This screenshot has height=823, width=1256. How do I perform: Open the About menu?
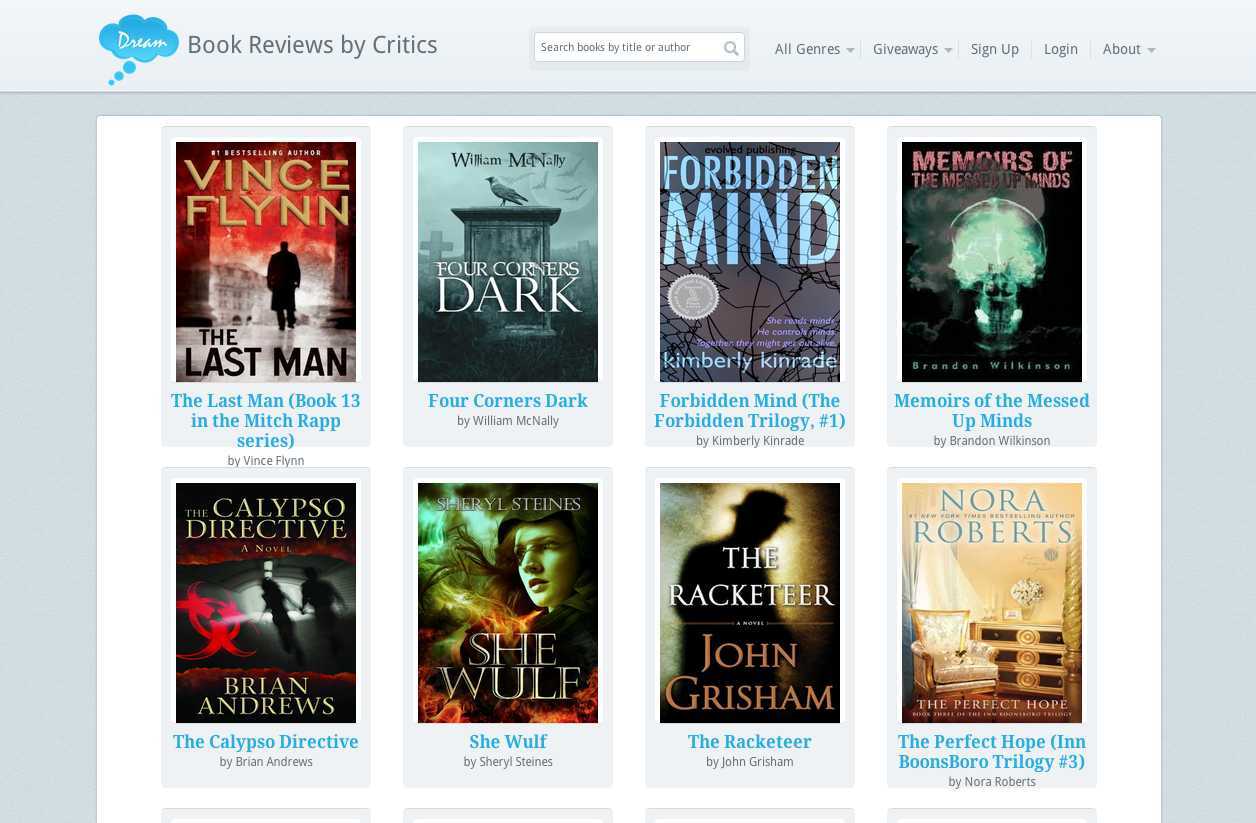click(x=1122, y=49)
